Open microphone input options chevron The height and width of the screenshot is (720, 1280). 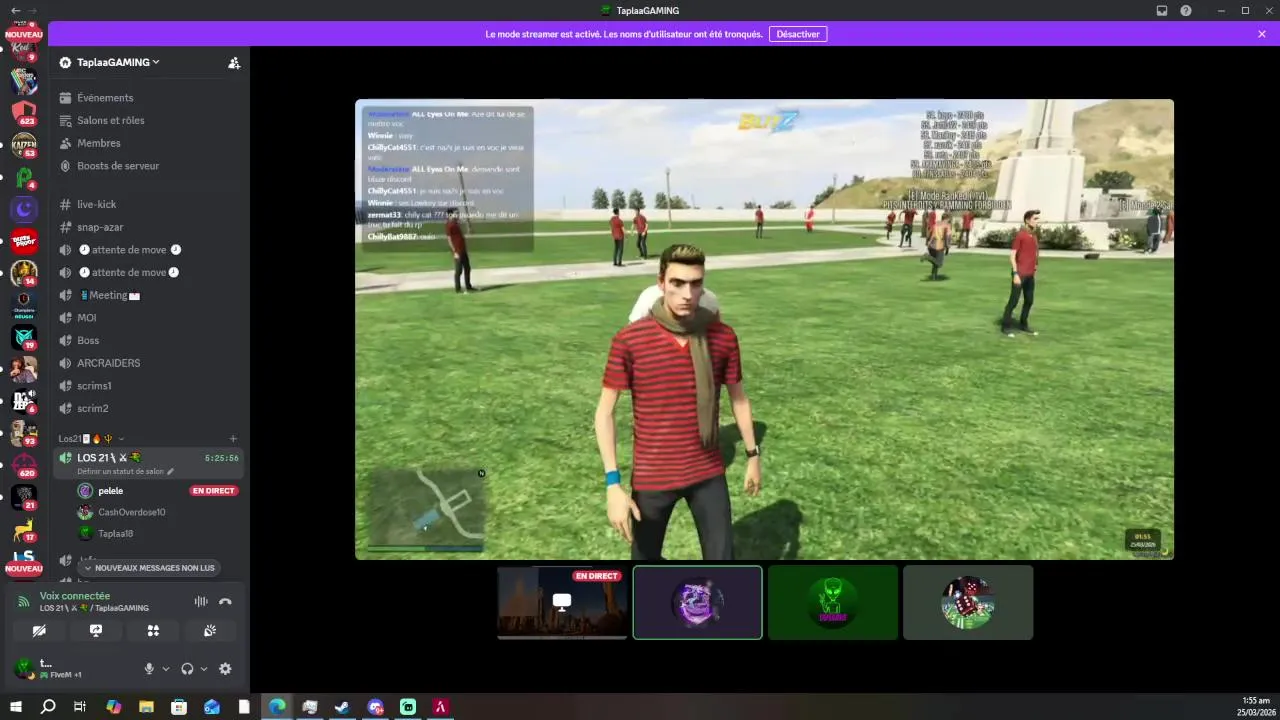click(x=166, y=669)
